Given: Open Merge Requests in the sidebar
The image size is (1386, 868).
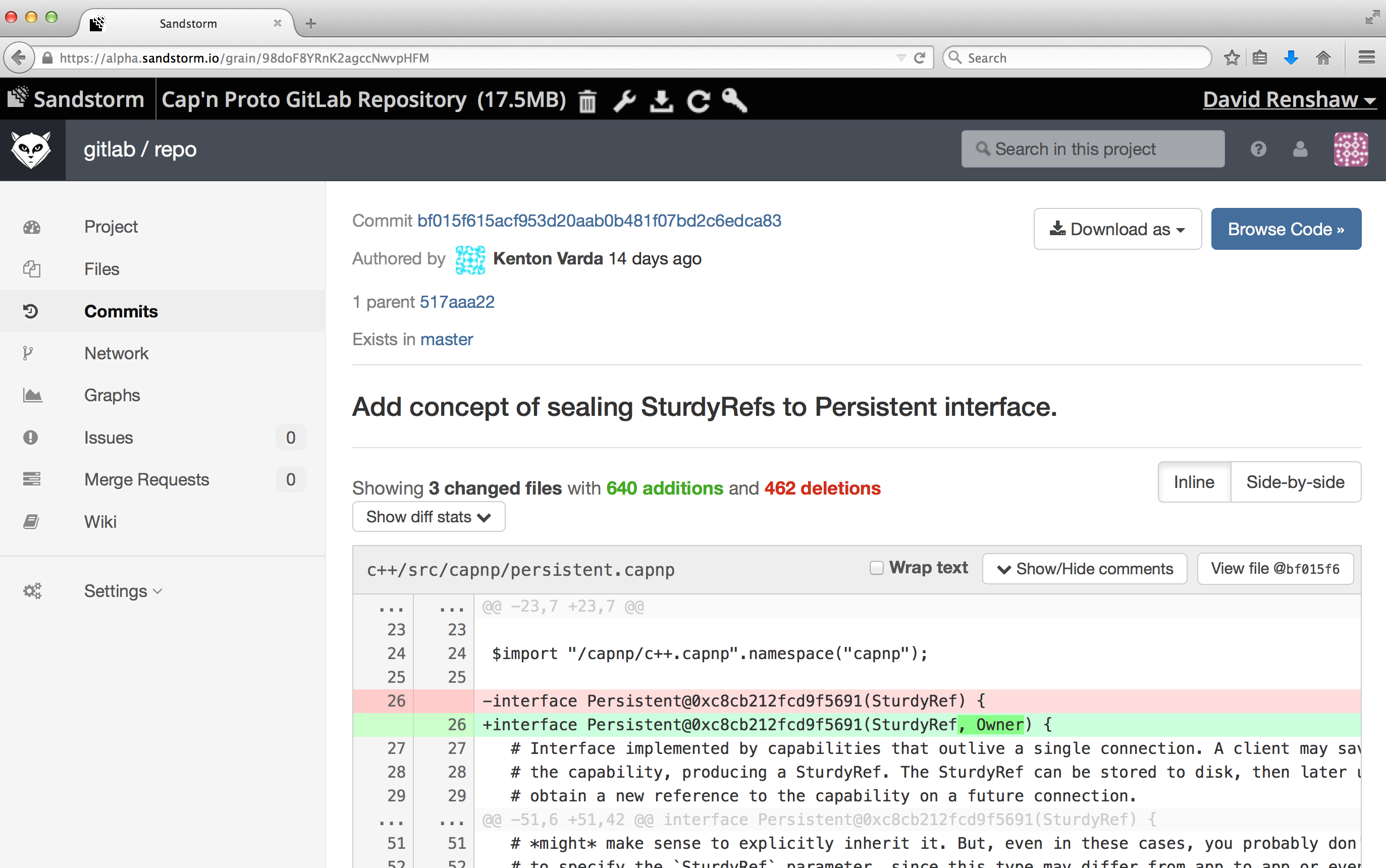Looking at the screenshot, I should [x=146, y=479].
